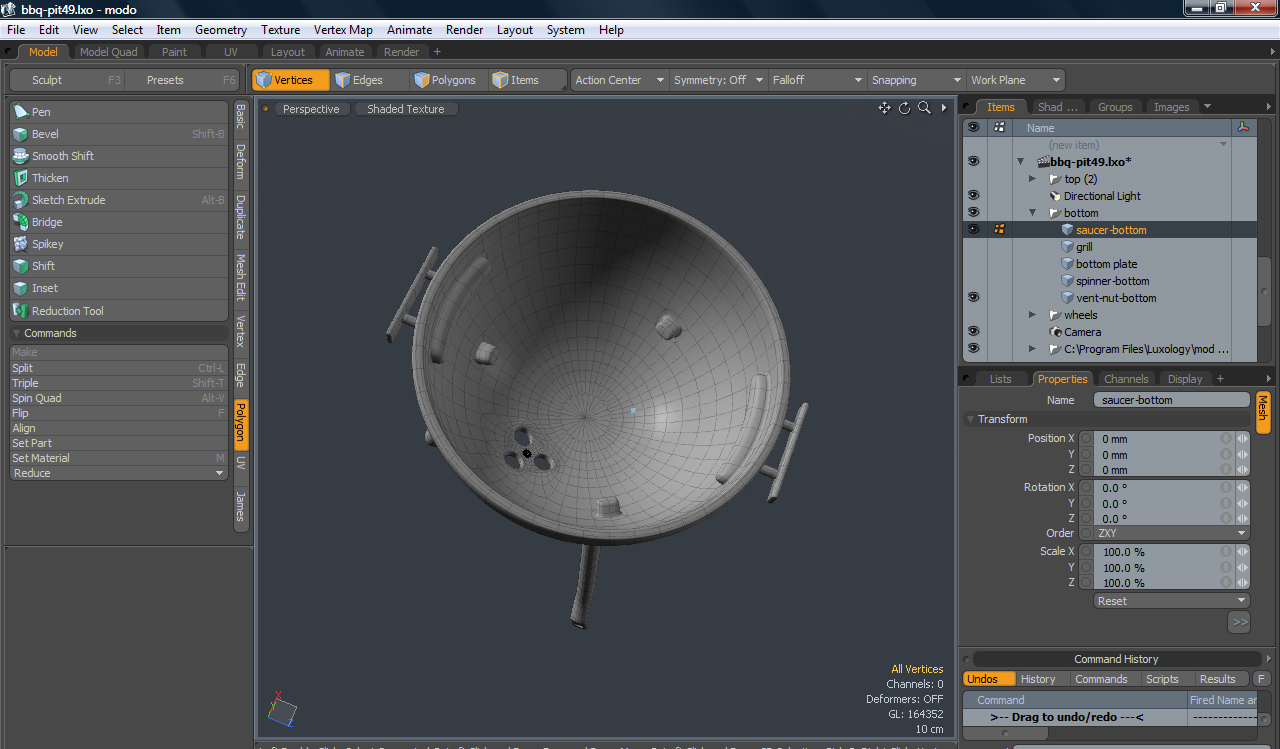This screenshot has width=1280, height=749.
Task: Open the History tab in Command History
Action: [x=1038, y=679]
